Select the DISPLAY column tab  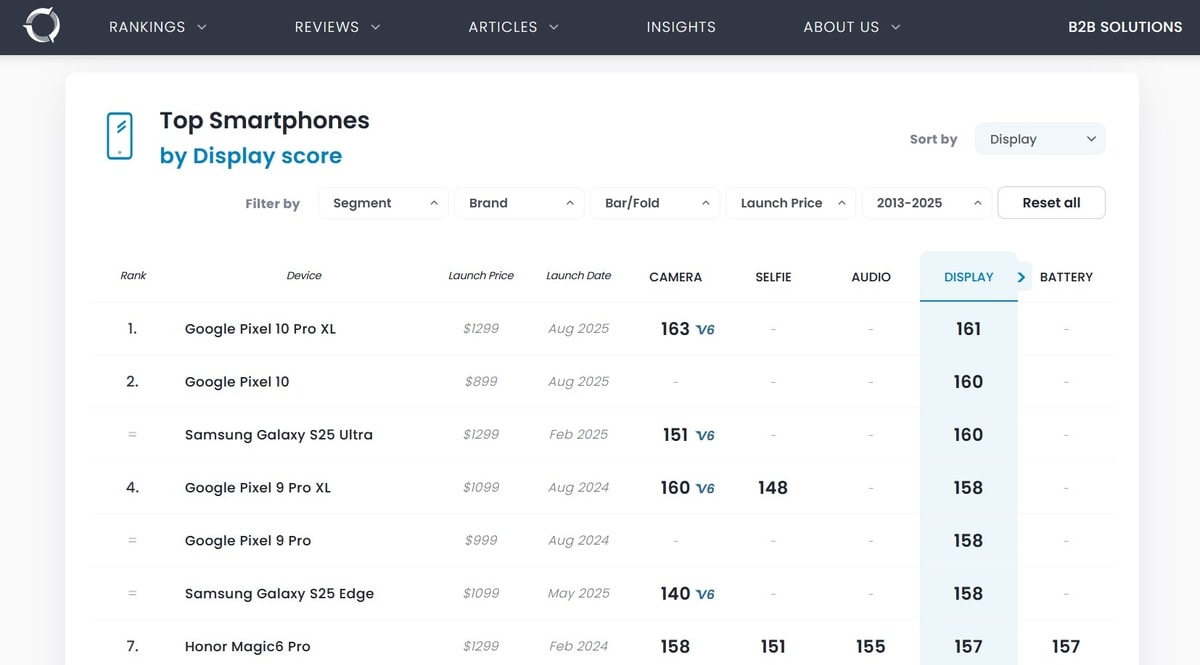[969, 277]
